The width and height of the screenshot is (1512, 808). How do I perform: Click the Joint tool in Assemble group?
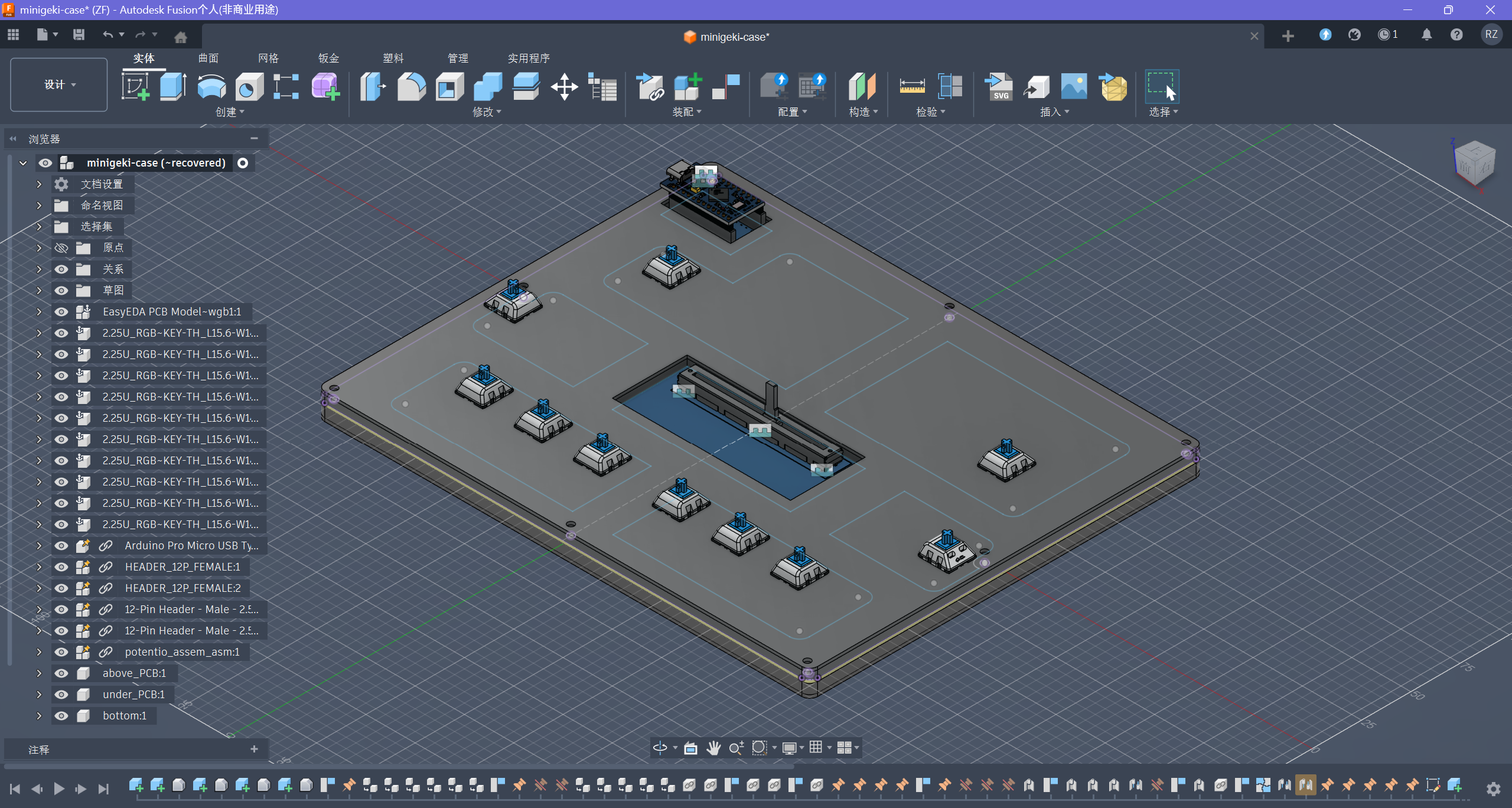pyautogui.click(x=726, y=87)
